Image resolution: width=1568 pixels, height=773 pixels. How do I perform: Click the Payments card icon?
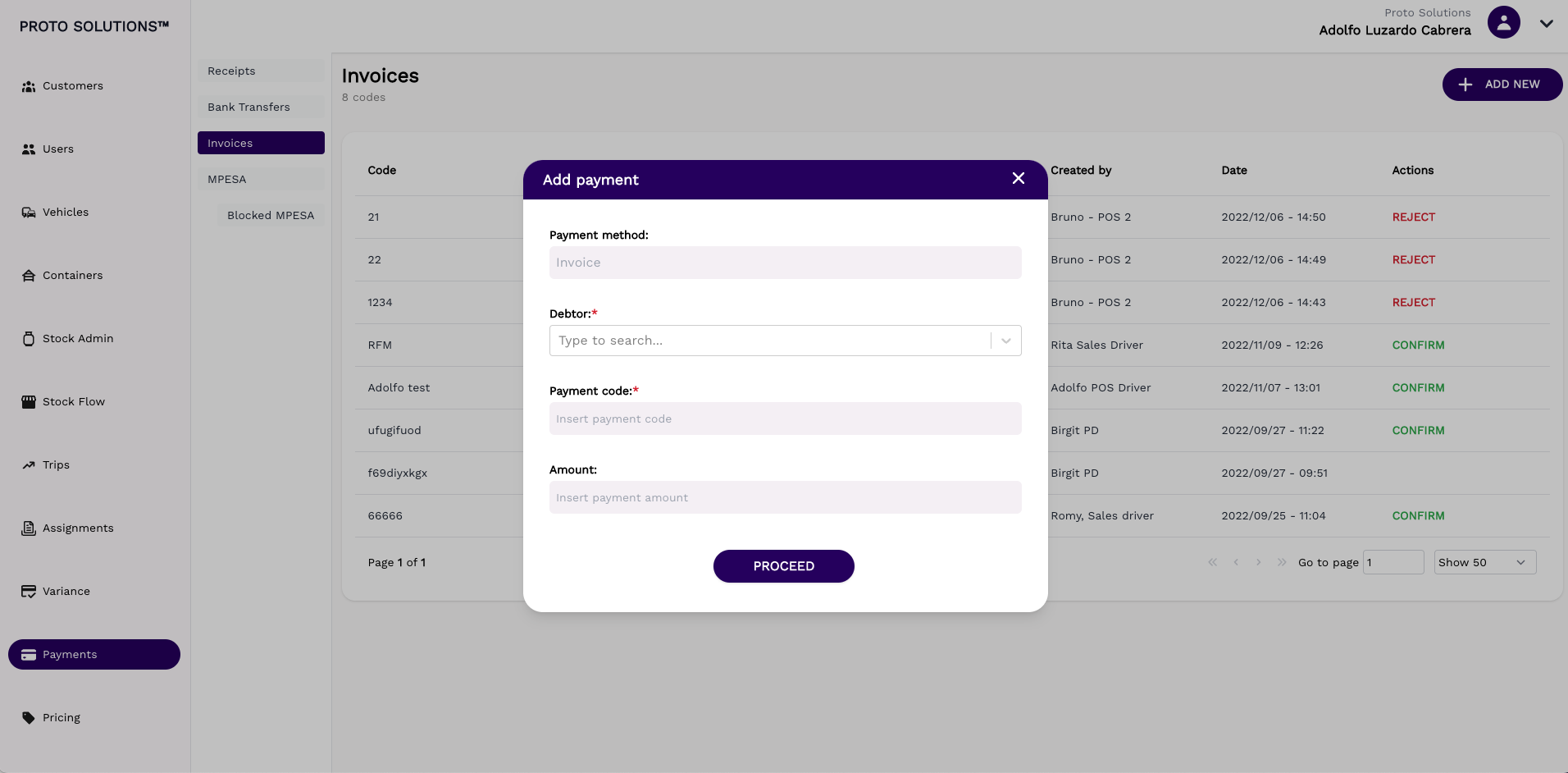pos(29,655)
